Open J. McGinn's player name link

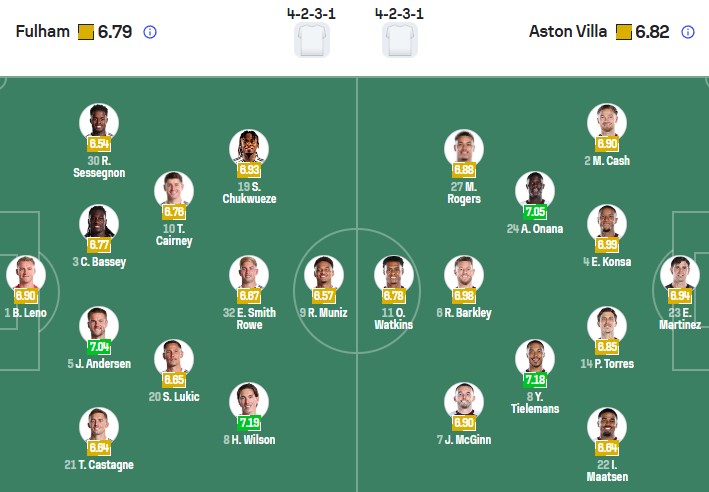tap(467, 440)
